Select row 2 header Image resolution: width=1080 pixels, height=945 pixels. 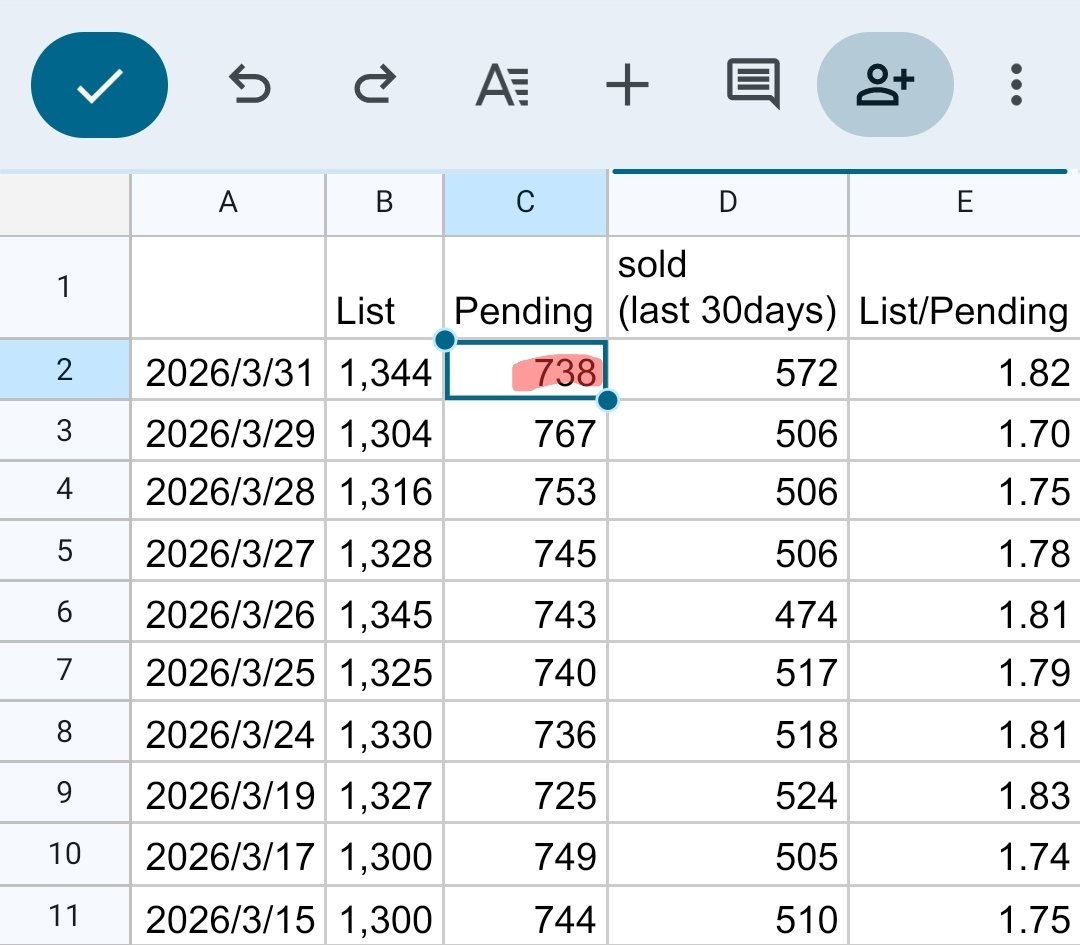pos(65,369)
